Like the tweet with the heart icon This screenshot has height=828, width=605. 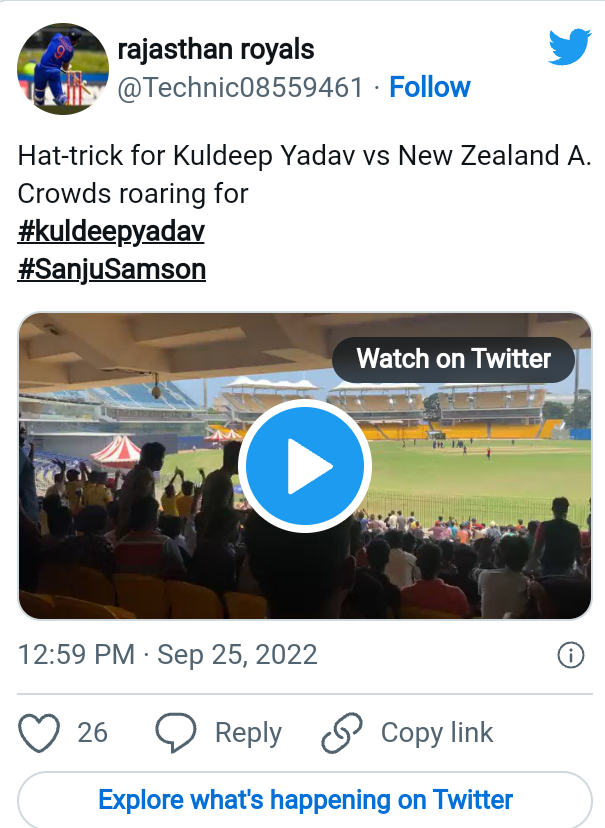tap(40, 733)
